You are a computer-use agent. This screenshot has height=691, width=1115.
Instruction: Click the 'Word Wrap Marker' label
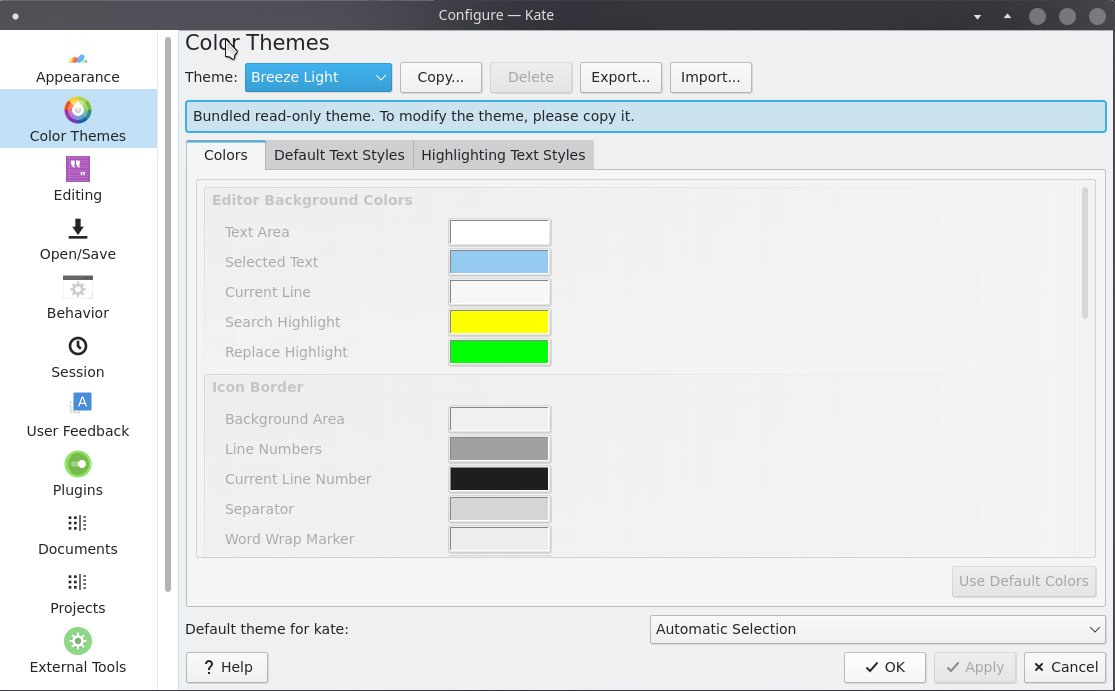coord(289,539)
